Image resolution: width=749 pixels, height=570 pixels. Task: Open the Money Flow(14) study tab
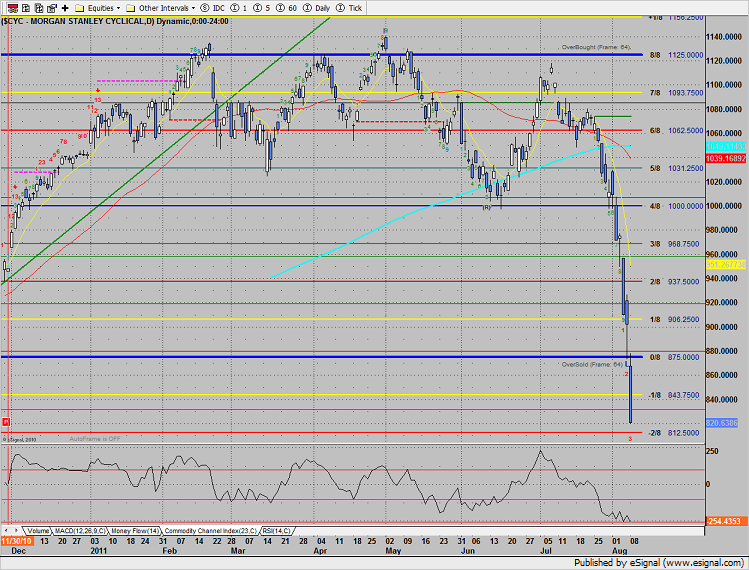[135, 531]
